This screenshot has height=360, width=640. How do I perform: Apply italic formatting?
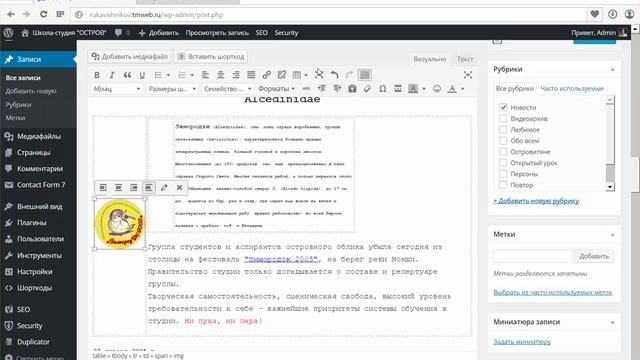[112, 75]
